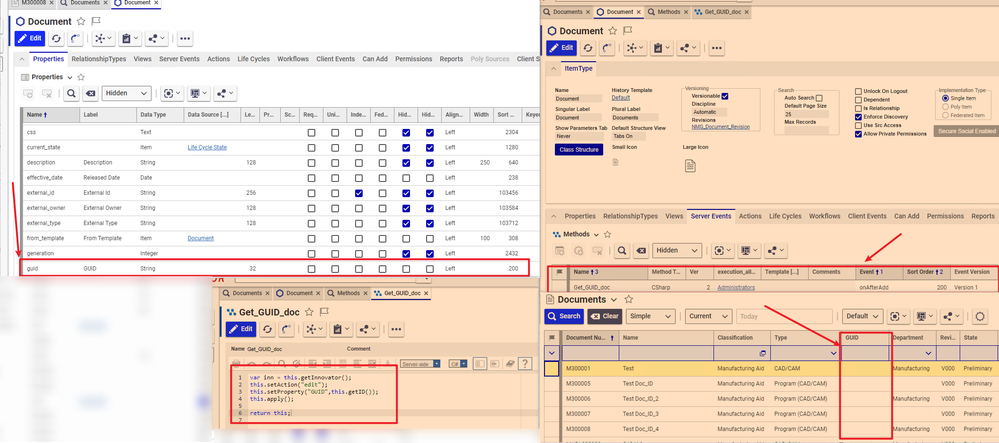
Task: Click the magnifier search icon in Properties toolbar
Action: 72,93
